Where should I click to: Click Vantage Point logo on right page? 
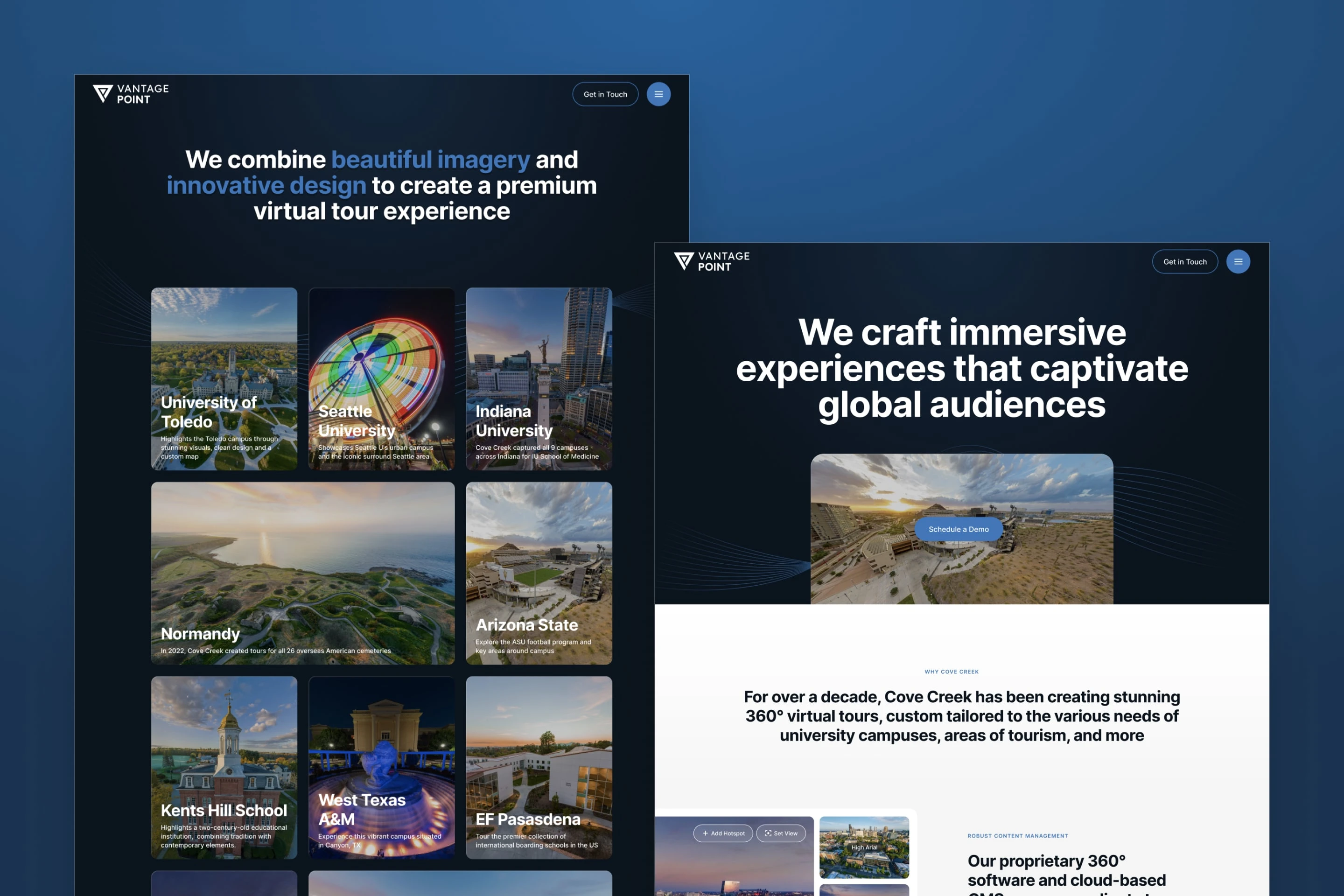(x=711, y=262)
